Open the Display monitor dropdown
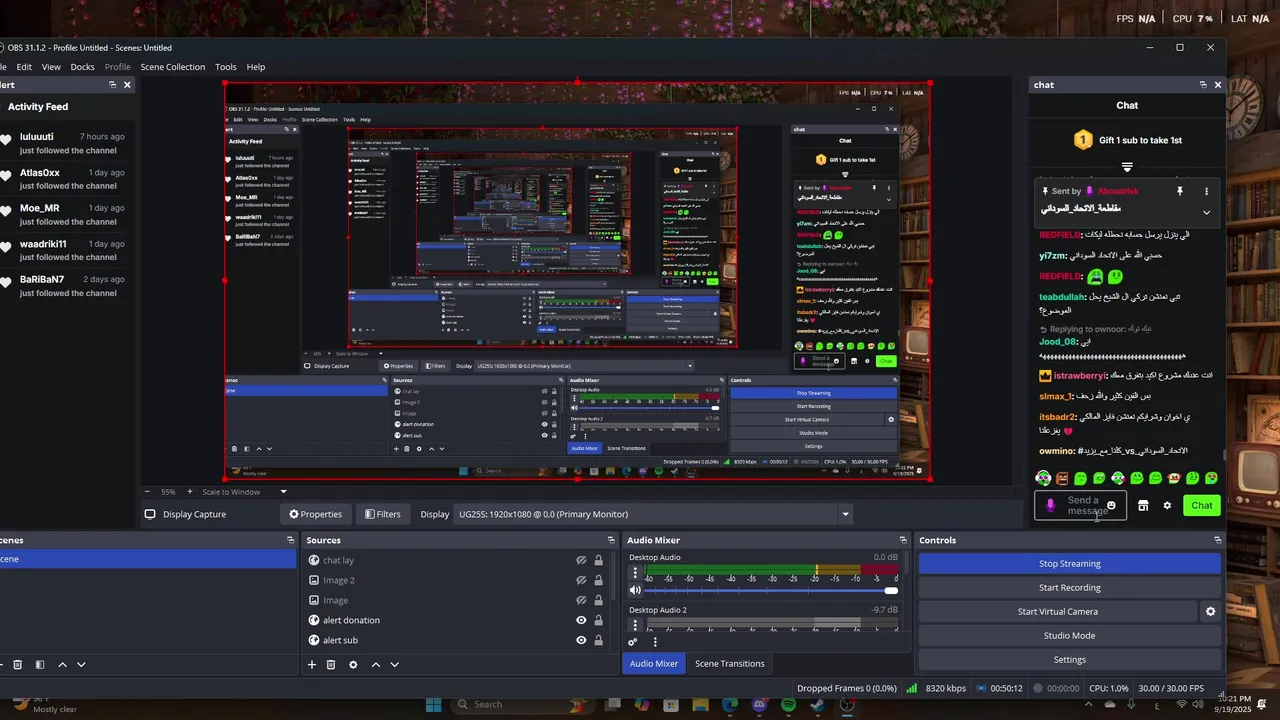This screenshot has height=720, width=1280. [x=654, y=514]
